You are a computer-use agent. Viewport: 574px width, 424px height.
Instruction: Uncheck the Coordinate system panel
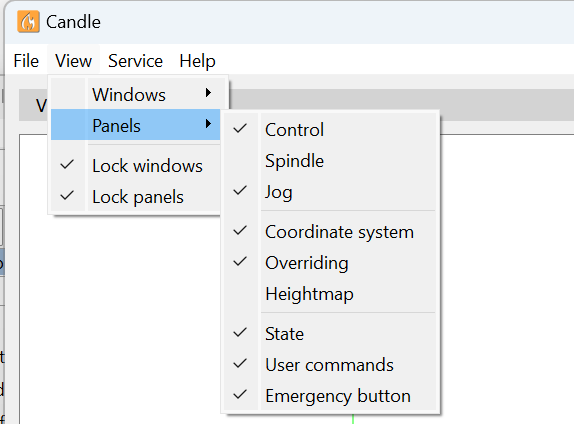click(330, 231)
